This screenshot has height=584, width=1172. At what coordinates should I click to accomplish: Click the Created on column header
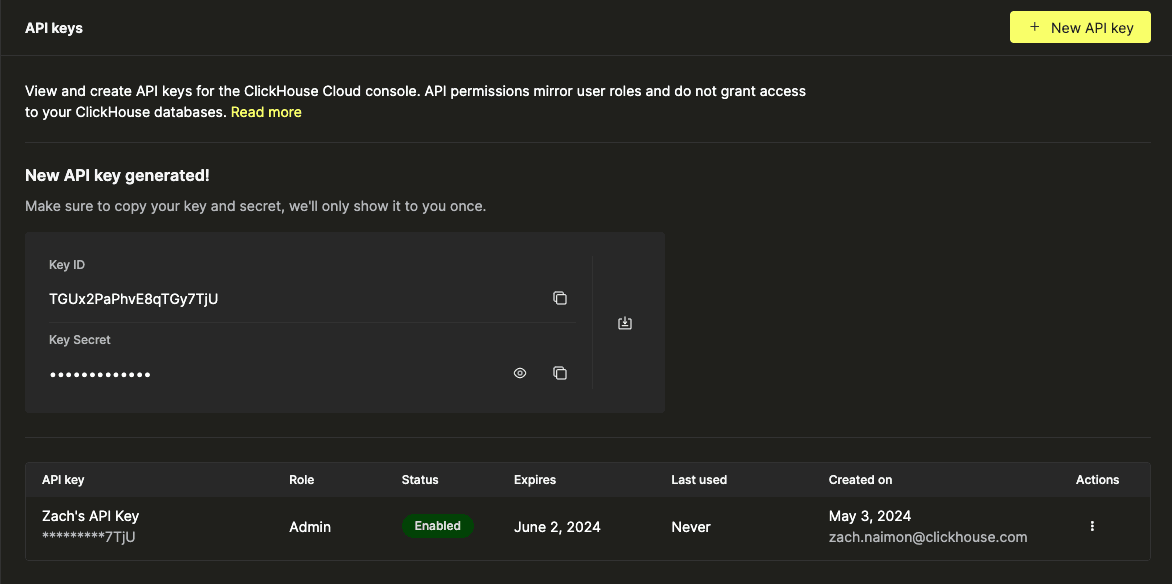[x=860, y=480]
